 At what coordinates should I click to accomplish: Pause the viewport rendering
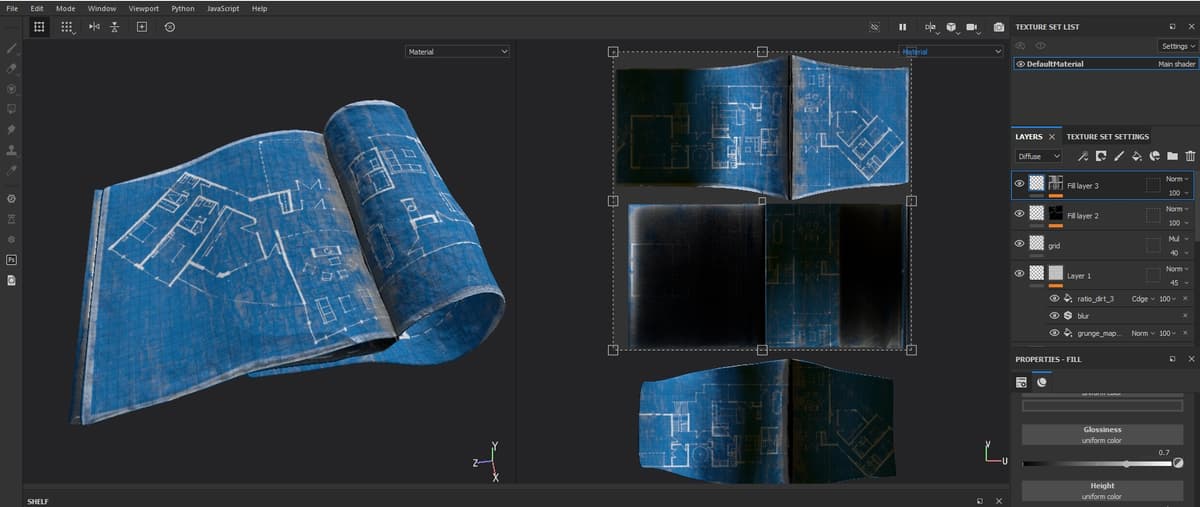(902, 27)
